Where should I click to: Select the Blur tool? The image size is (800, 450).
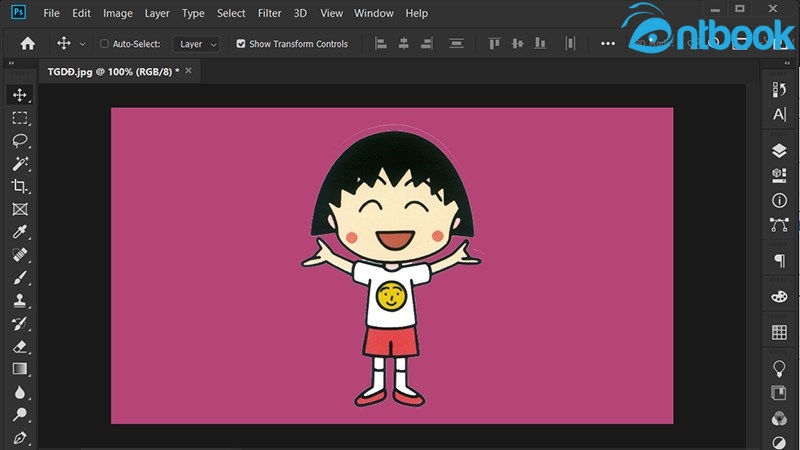click(20, 392)
